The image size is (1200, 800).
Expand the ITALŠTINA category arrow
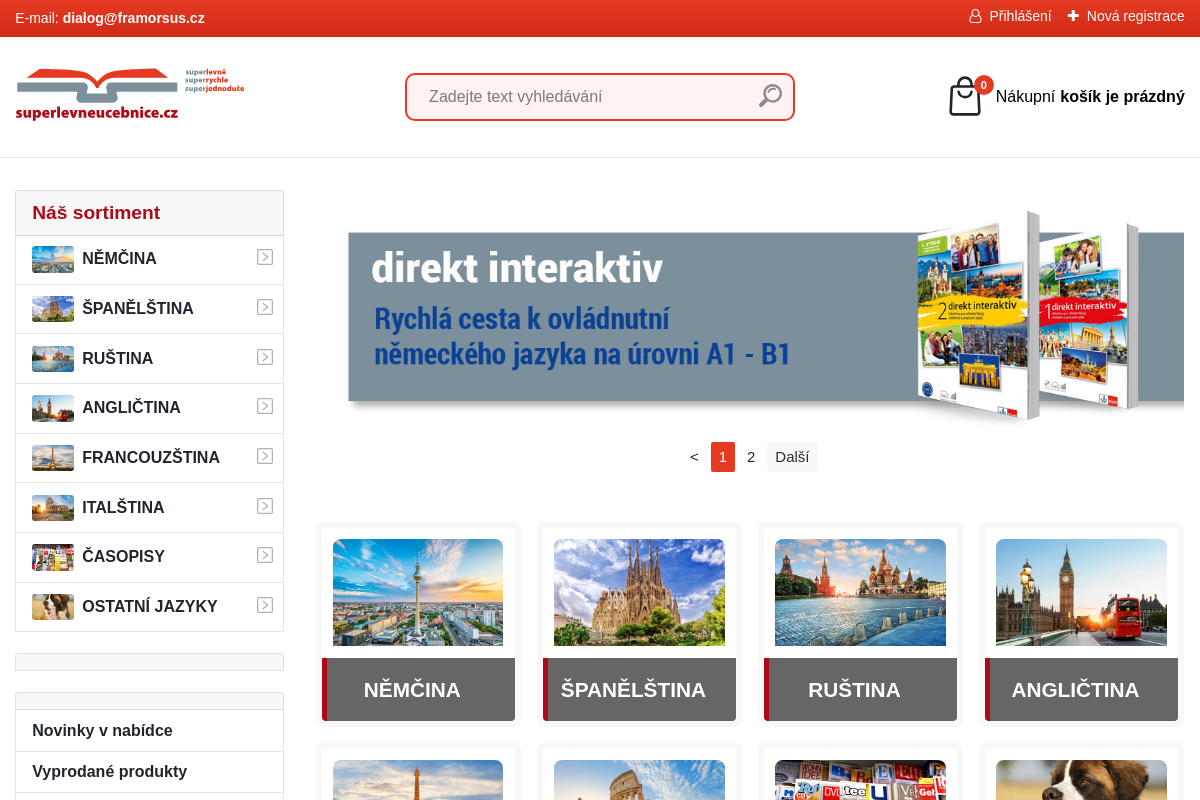tap(265, 506)
